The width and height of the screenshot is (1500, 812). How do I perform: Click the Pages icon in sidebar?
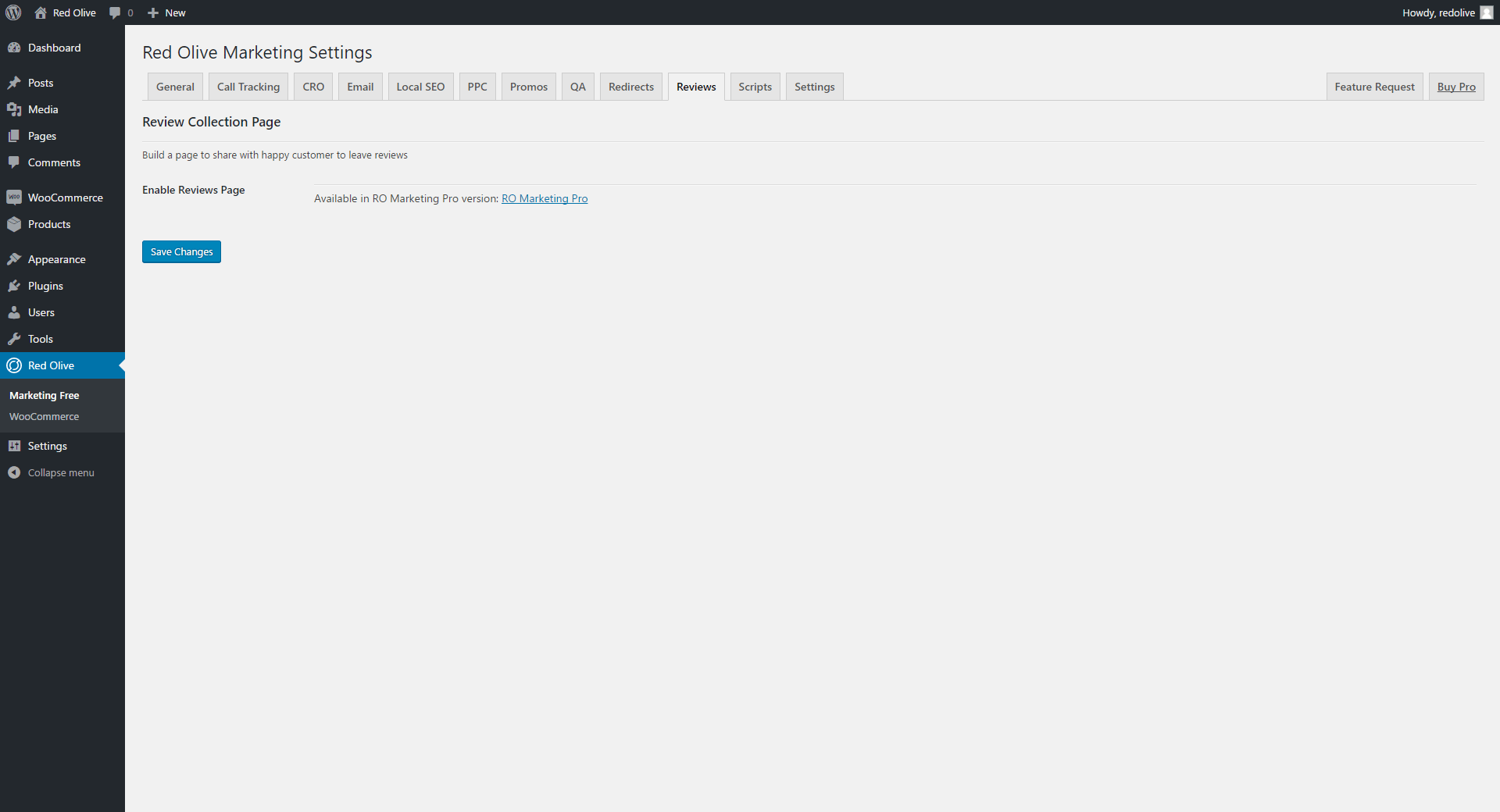14,136
